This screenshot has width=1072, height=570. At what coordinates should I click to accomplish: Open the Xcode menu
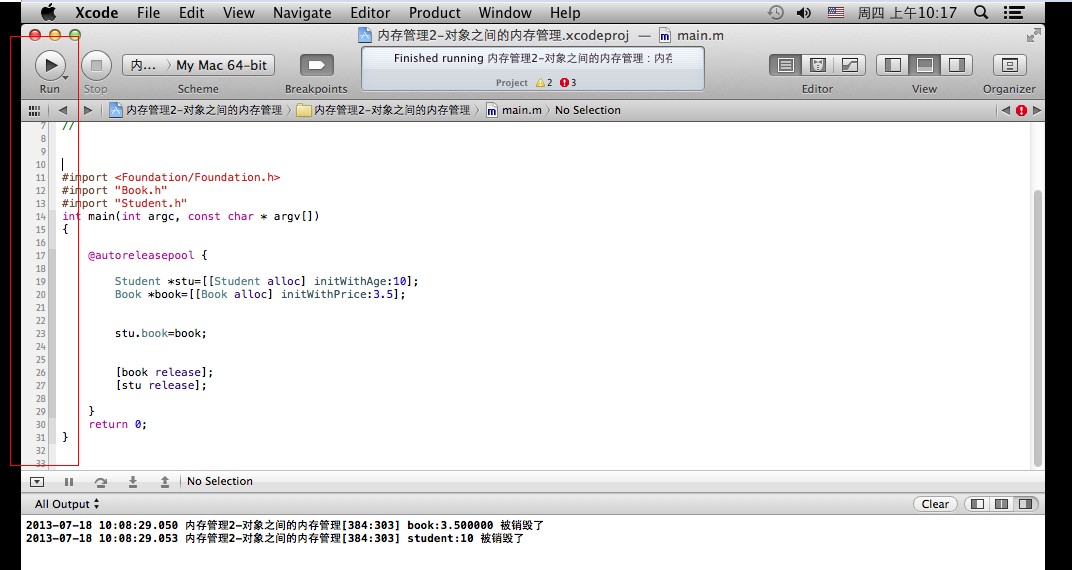pos(96,12)
